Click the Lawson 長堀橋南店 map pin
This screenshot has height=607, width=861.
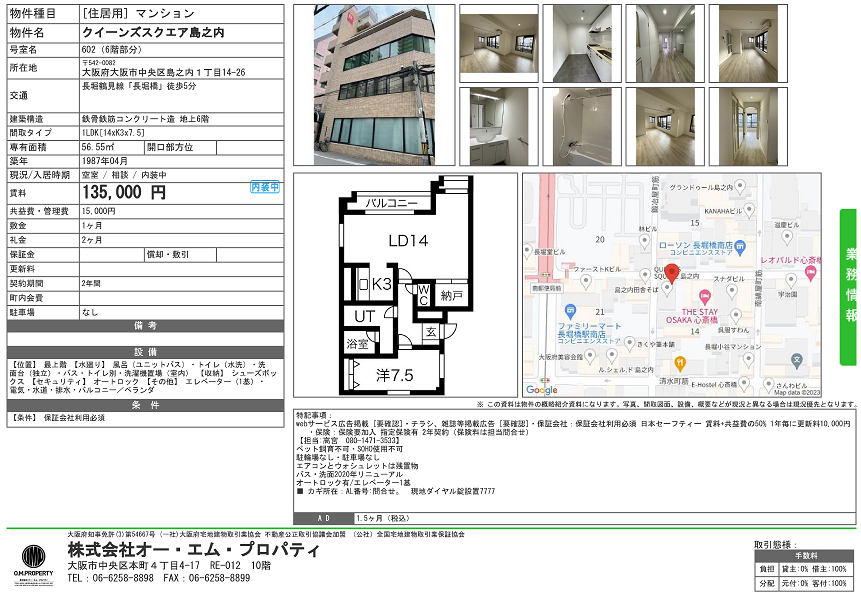[x=740, y=246]
